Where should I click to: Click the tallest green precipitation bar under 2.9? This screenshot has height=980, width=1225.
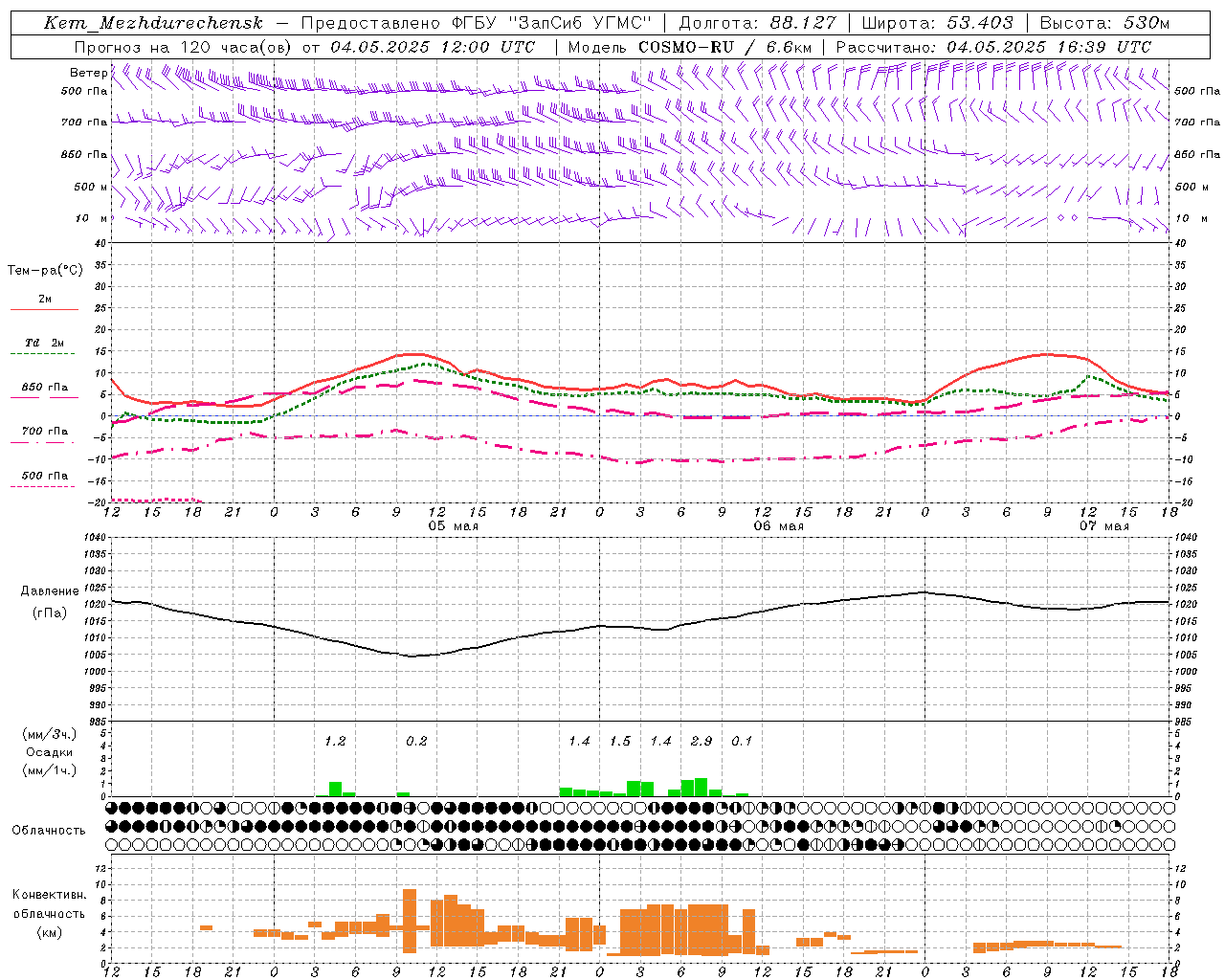pyautogui.click(x=702, y=787)
